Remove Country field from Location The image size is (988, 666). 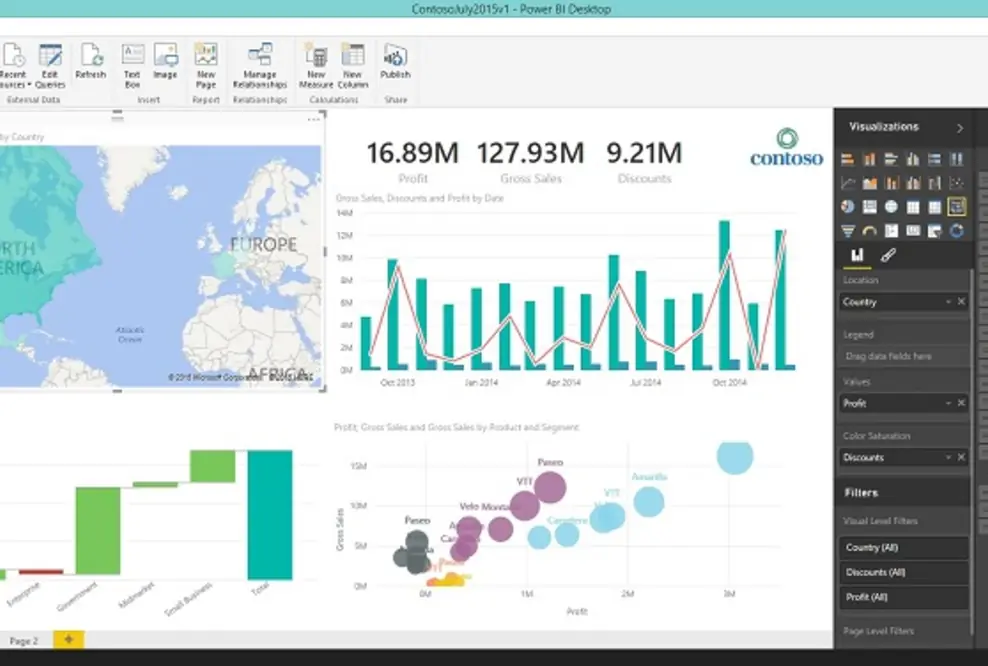pos(961,302)
